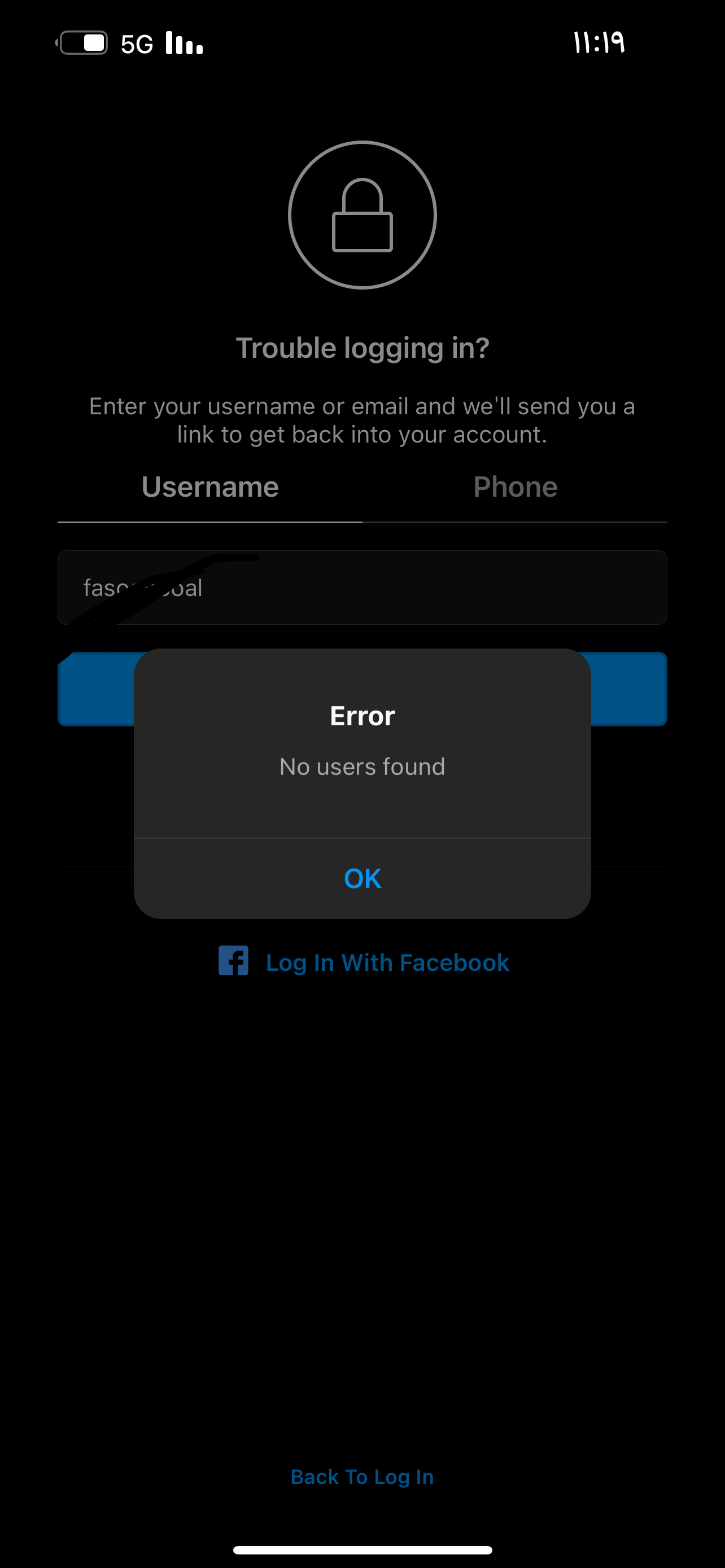Tap the 5G network indicator
This screenshot has height=1568, width=725.
[x=137, y=44]
